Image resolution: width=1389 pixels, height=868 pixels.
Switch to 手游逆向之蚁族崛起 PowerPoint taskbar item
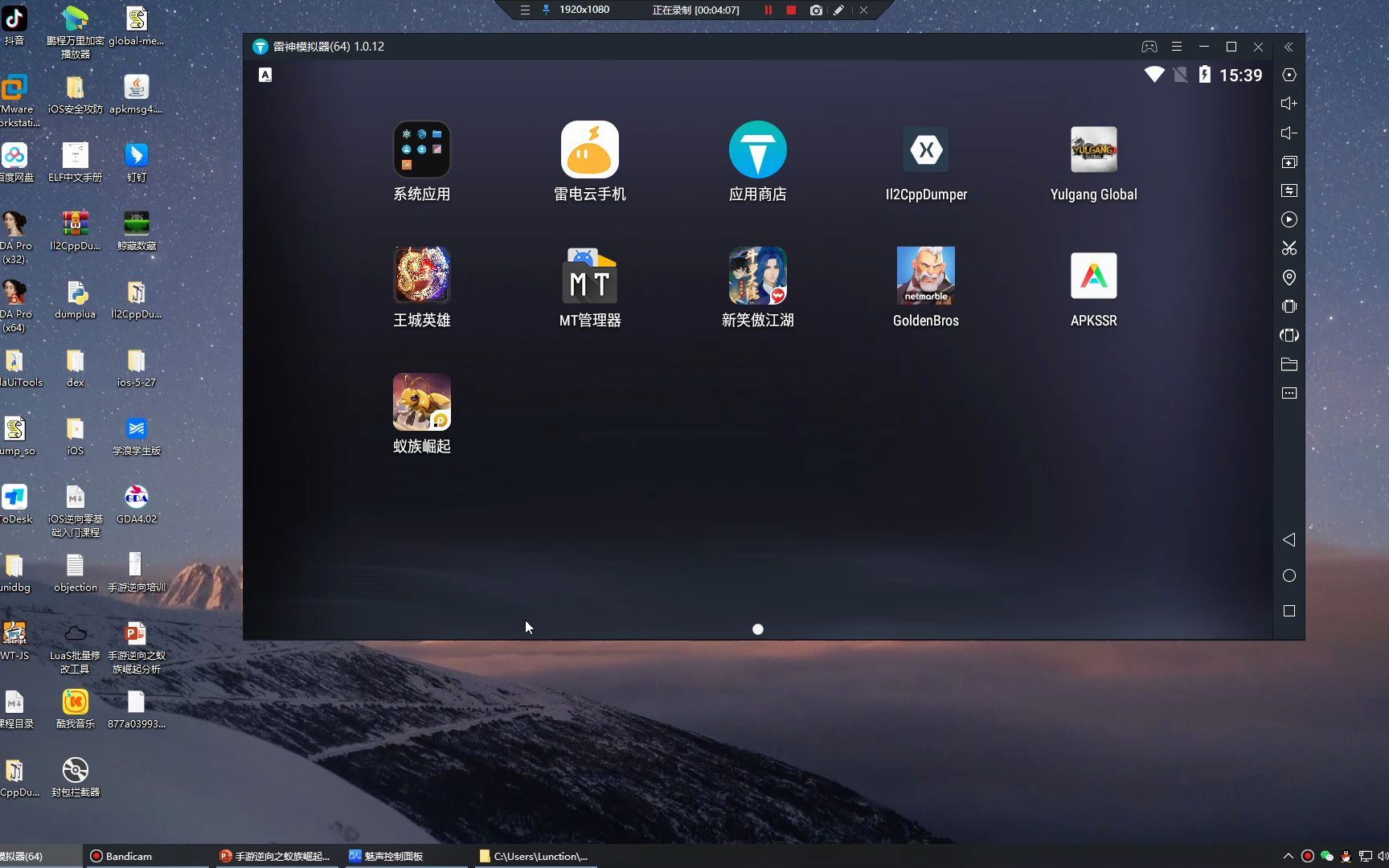[x=275, y=856]
